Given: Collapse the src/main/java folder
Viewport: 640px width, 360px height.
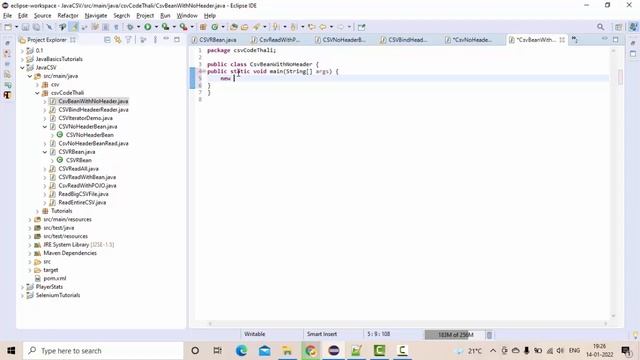Looking at the screenshot, I should click(30, 76).
